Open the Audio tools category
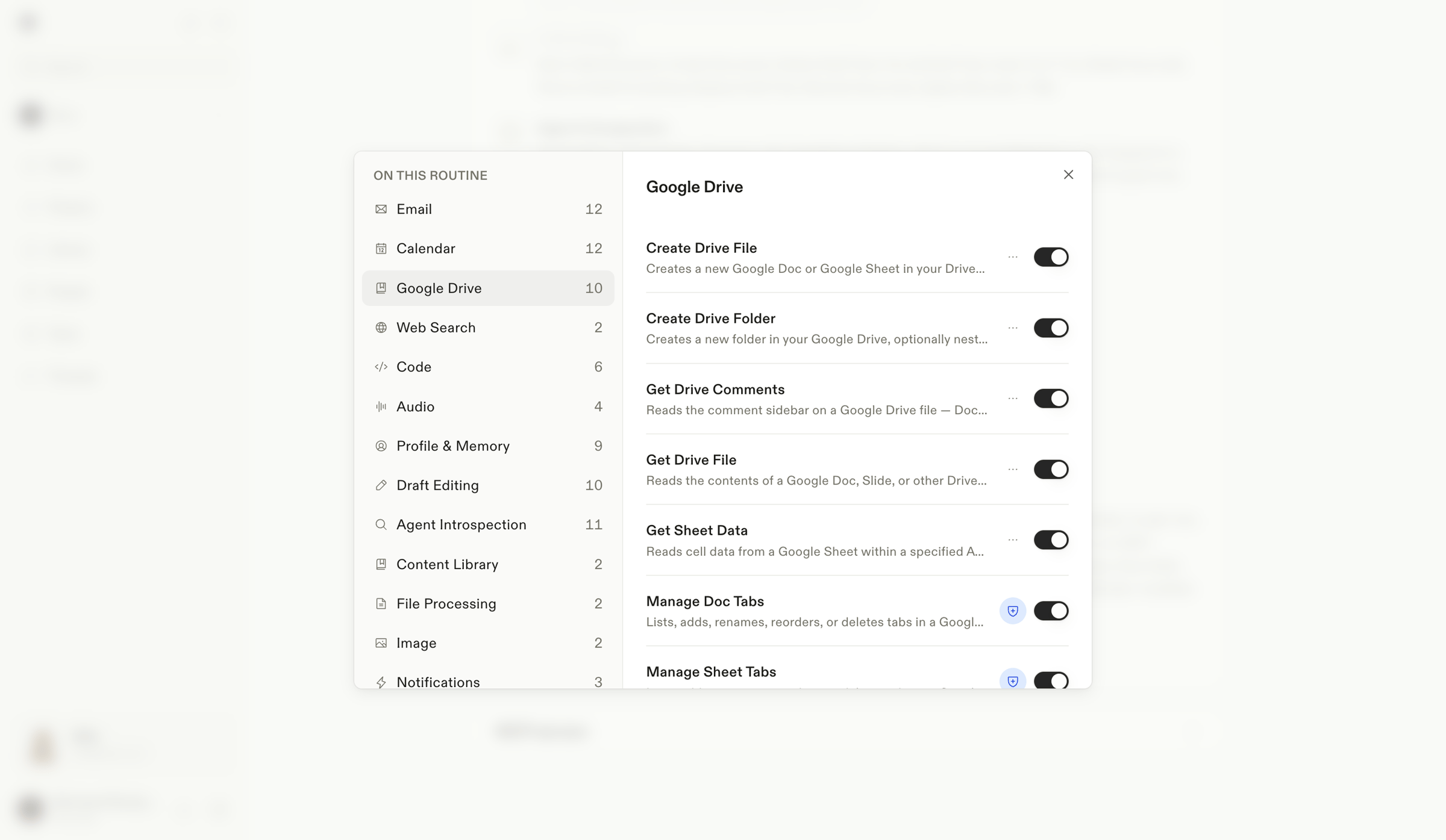The width and height of the screenshot is (1446, 840). coord(488,406)
